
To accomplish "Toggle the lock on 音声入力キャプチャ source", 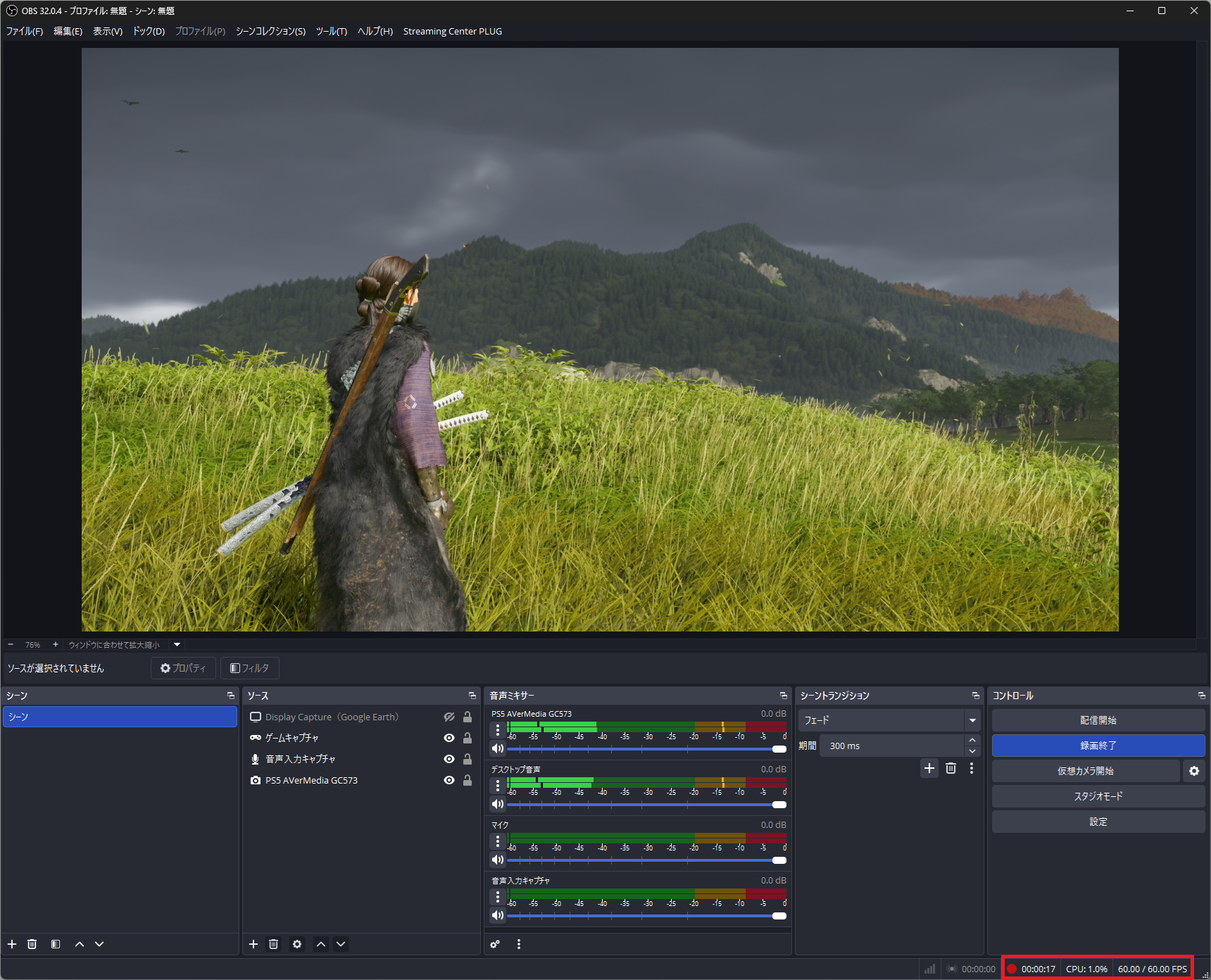I will click(x=468, y=759).
